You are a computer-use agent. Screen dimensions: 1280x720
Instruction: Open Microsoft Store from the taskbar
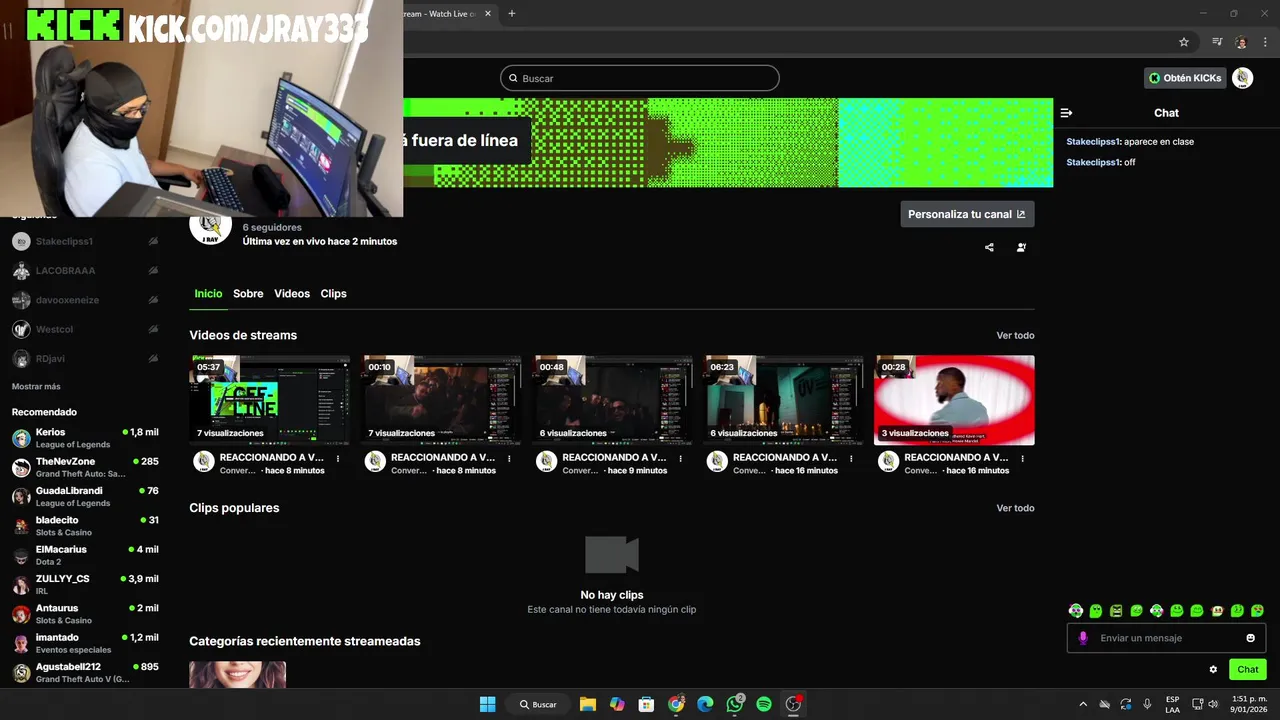(x=646, y=704)
